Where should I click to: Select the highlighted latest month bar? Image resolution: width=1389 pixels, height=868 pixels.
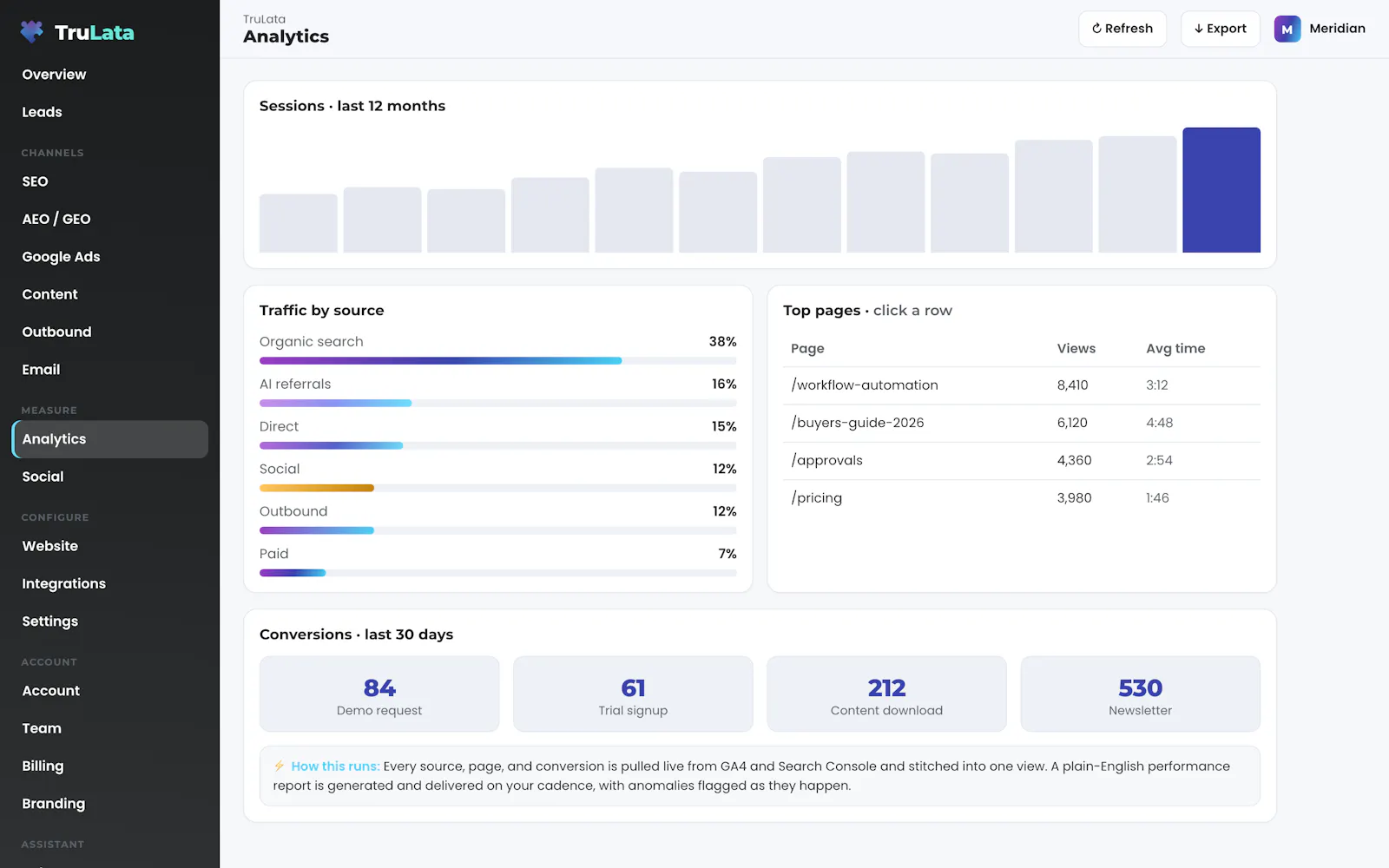pos(1221,190)
